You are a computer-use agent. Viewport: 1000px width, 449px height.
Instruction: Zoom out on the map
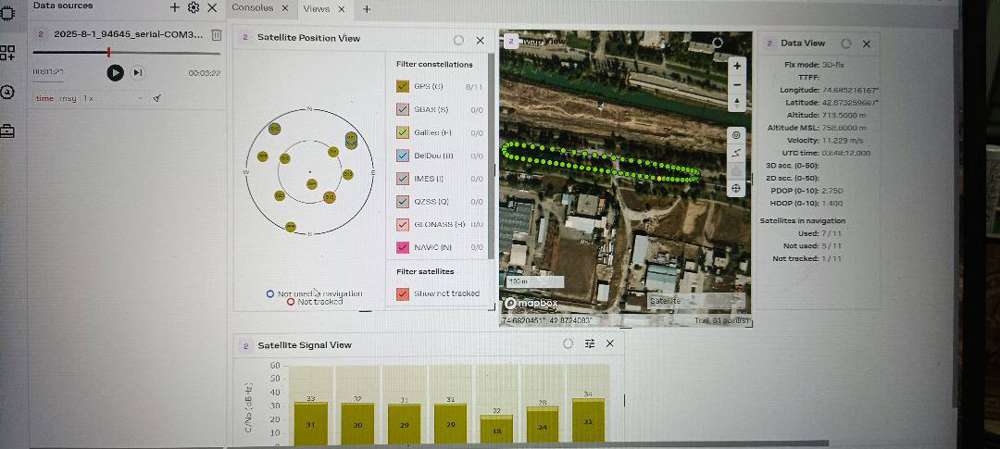[x=737, y=85]
